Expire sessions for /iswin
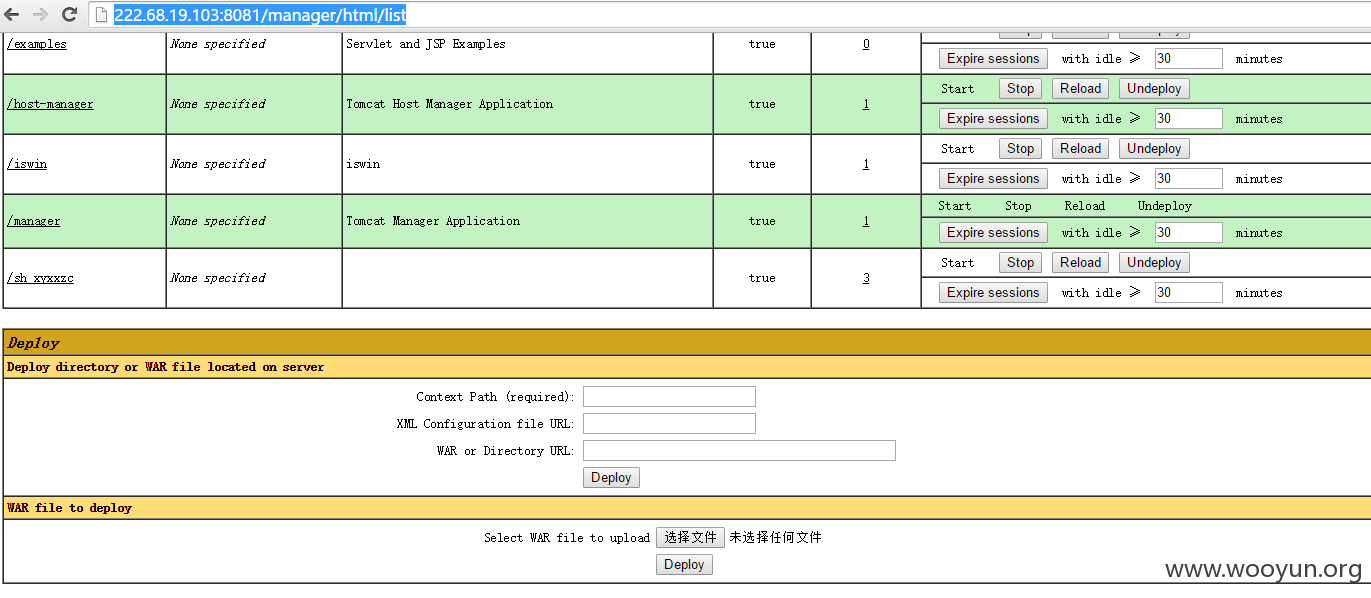 (x=993, y=179)
